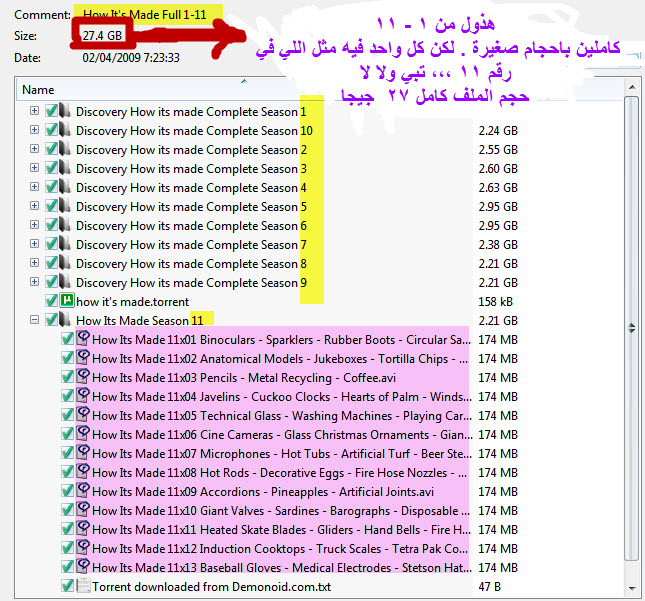Image resolution: width=645 pixels, height=601 pixels.
Task: Expand the Complete Season 3 folder
Action: (x=35, y=167)
